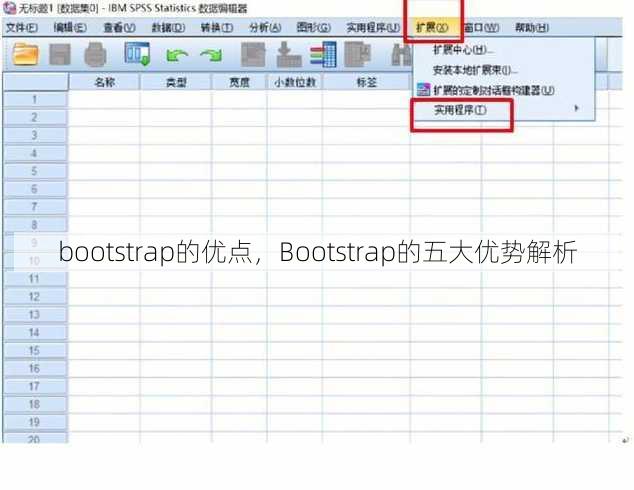
Task: Click the 扩展(X) menu bar item
Action: tap(432, 27)
